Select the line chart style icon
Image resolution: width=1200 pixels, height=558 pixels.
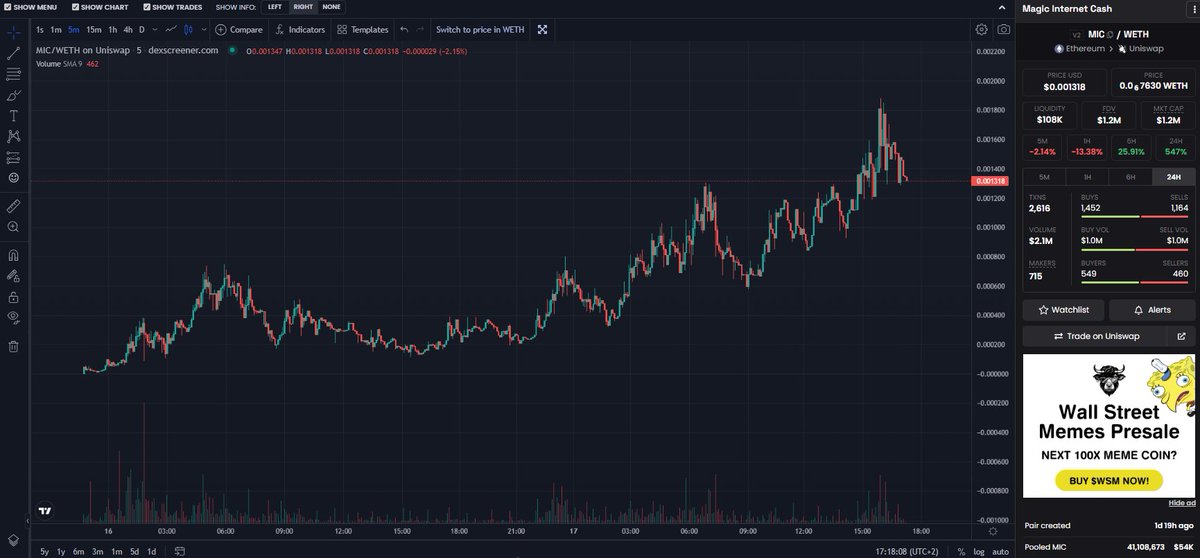pyautogui.click(x=172, y=30)
